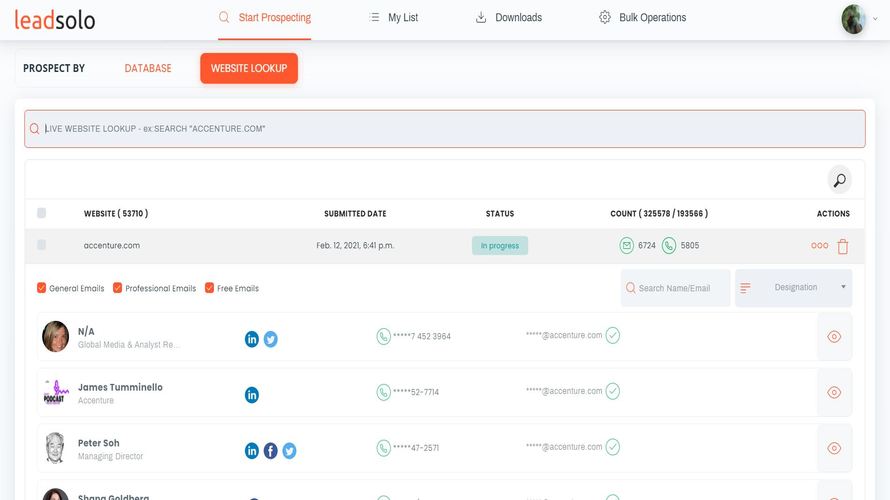Screen dimensions: 890x500
Task: Click the magnifier search icon above table
Action: click(x=839, y=180)
